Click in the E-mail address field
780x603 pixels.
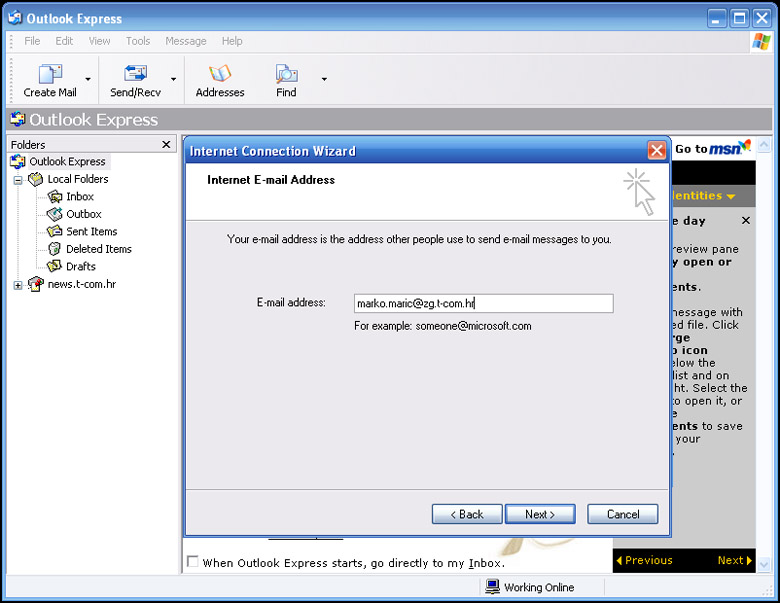[484, 303]
